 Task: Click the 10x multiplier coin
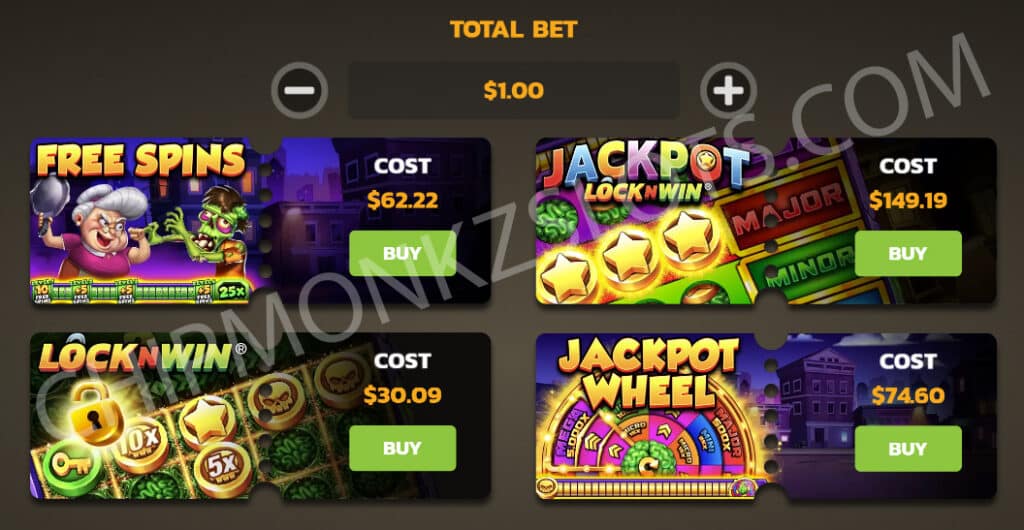pyautogui.click(x=139, y=445)
